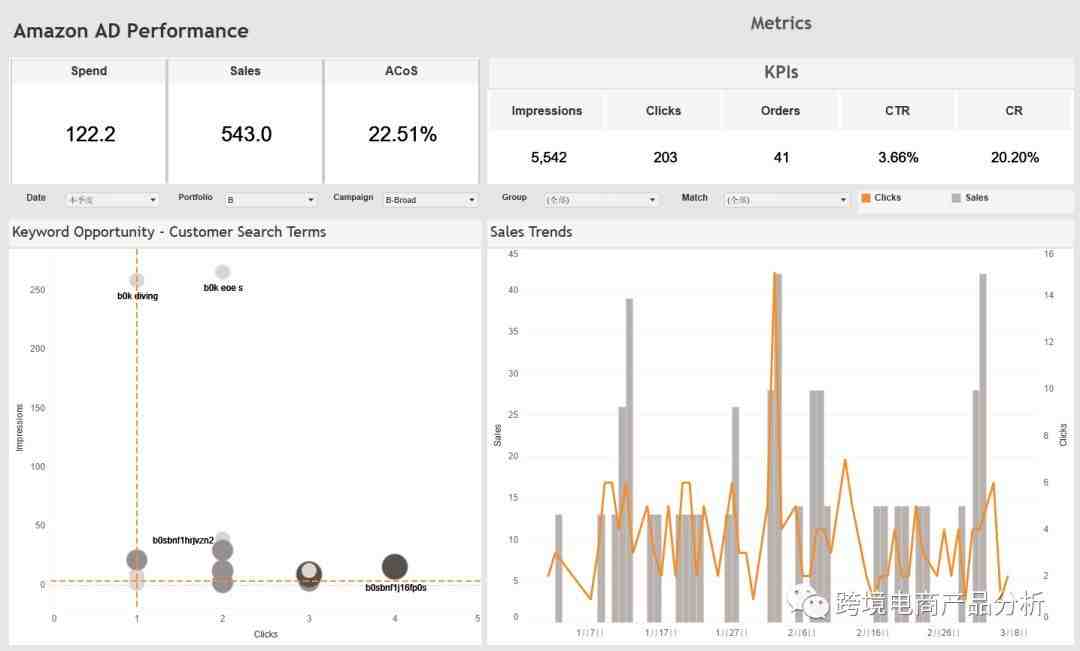Click the bubble cluster at 3 clicks

click(x=309, y=574)
